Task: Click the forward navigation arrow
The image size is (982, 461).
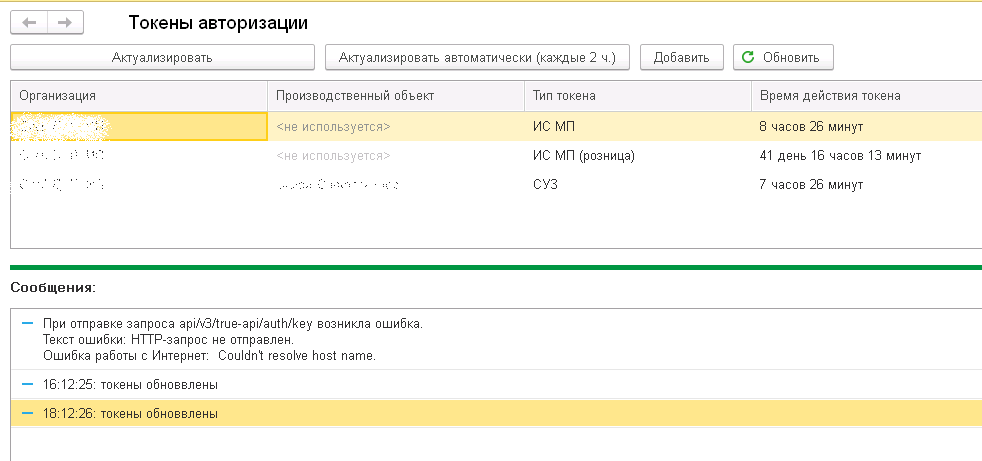Action: pos(65,21)
